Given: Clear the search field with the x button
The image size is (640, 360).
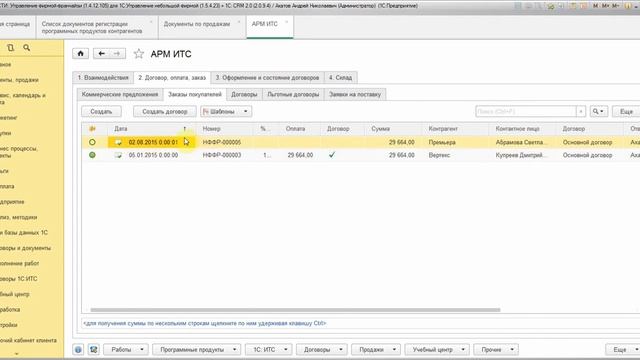Looking at the screenshot, I should point(581,111).
